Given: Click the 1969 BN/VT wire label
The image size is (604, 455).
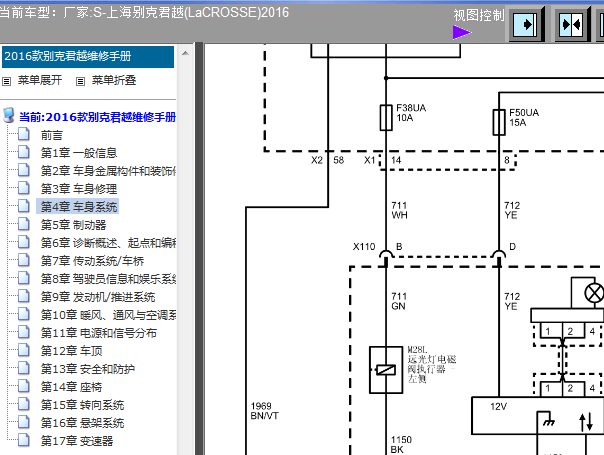Looking at the screenshot, I should click(x=265, y=411).
